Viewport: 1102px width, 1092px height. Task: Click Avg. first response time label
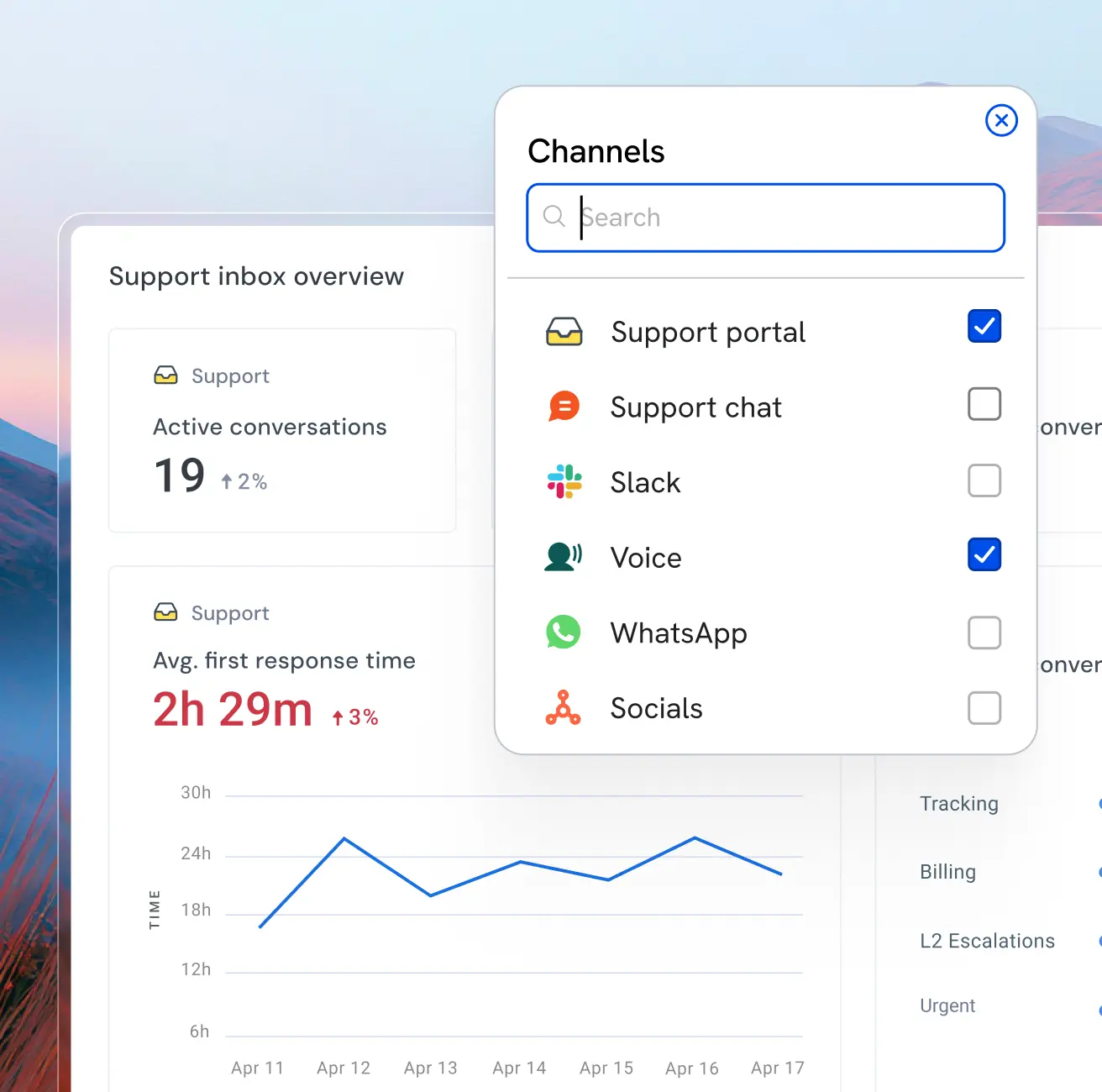pos(284,661)
